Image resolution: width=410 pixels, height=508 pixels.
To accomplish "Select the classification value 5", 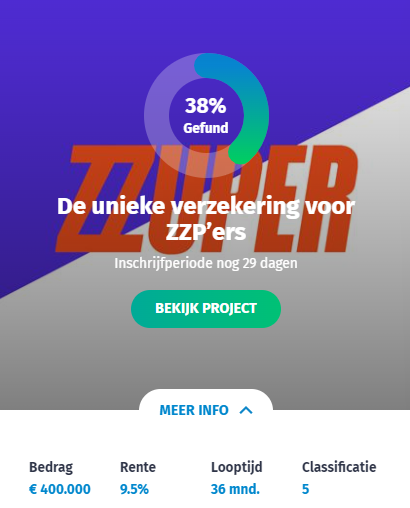I will [x=306, y=489].
